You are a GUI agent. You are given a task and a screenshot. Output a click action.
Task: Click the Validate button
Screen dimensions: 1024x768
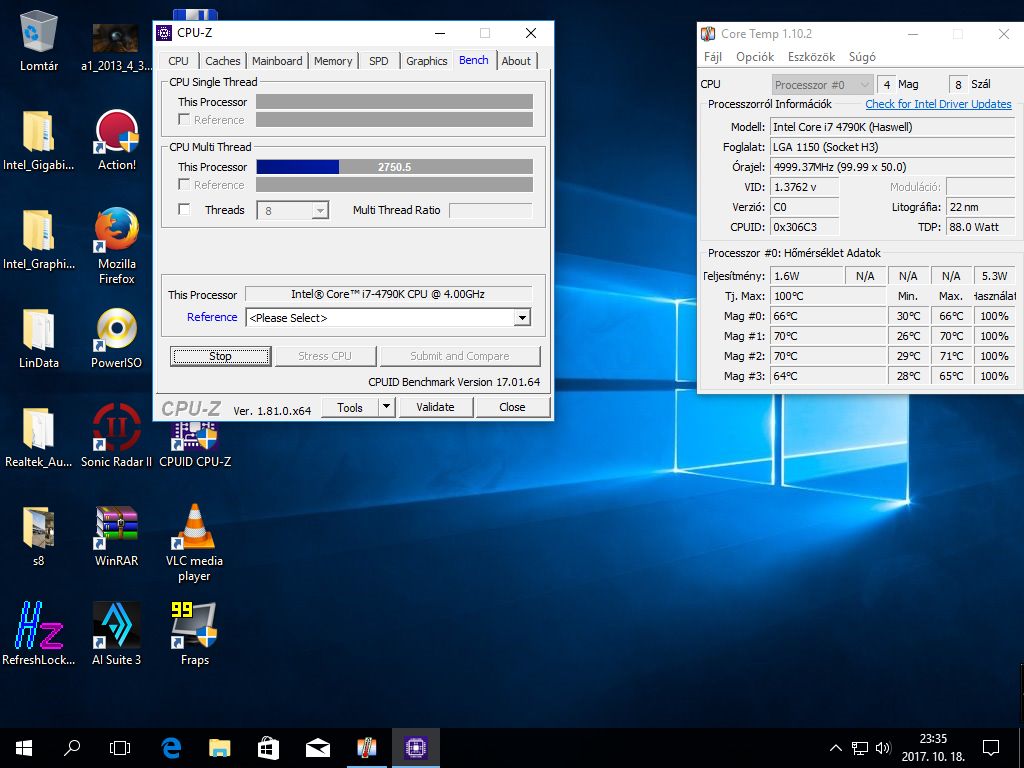(435, 407)
